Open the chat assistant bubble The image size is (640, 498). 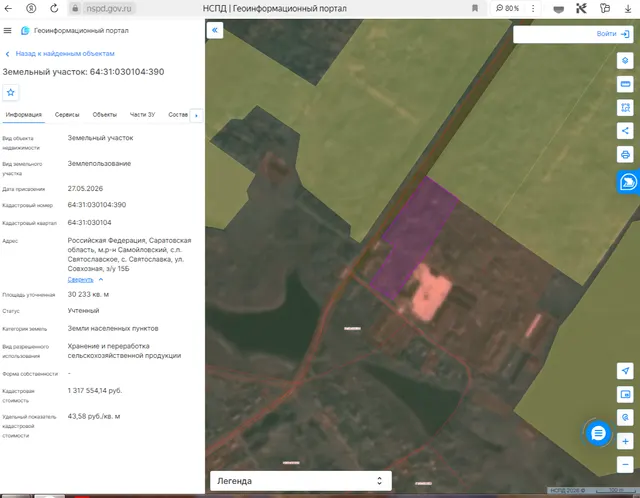click(x=598, y=433)
